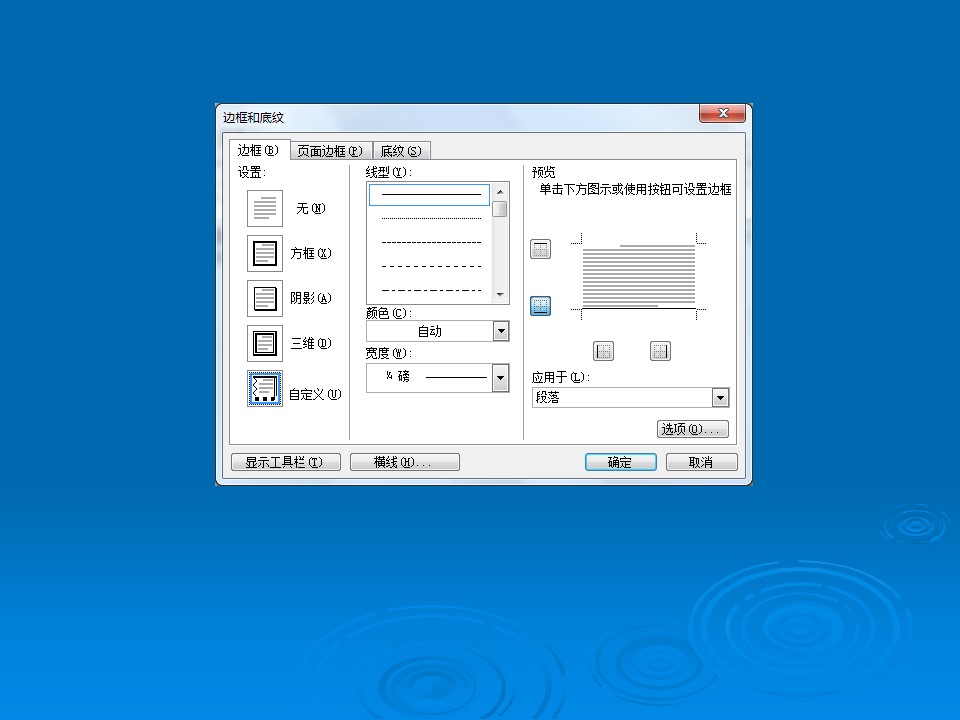Open the 宽度 width dropdown
The image size is (960, 720).
click(500, 378)
